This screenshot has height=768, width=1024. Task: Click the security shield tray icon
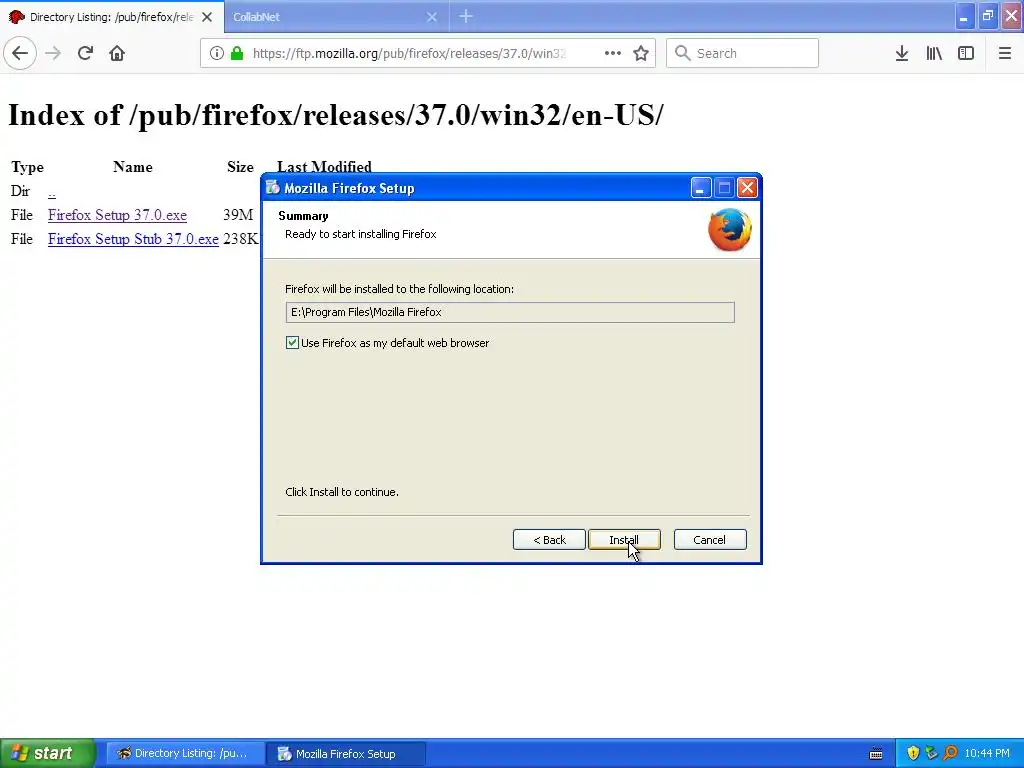click(x=913, y=753)
